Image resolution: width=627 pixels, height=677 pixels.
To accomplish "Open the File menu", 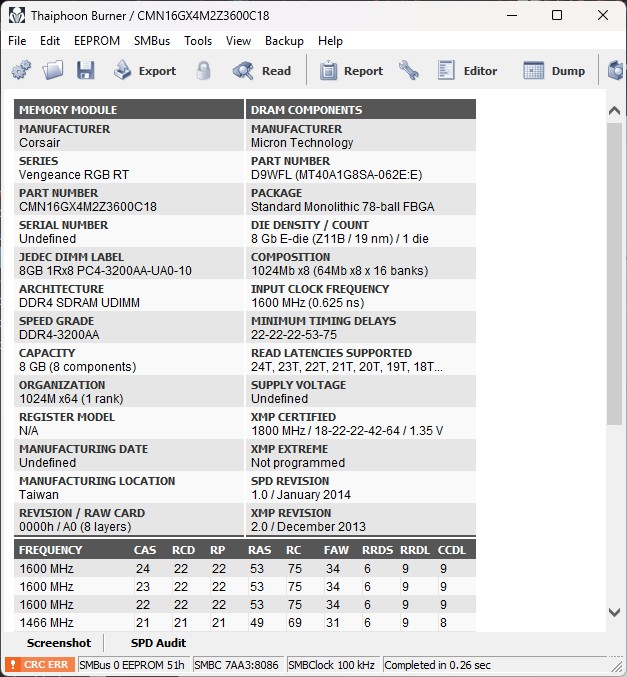I will 17,41.
